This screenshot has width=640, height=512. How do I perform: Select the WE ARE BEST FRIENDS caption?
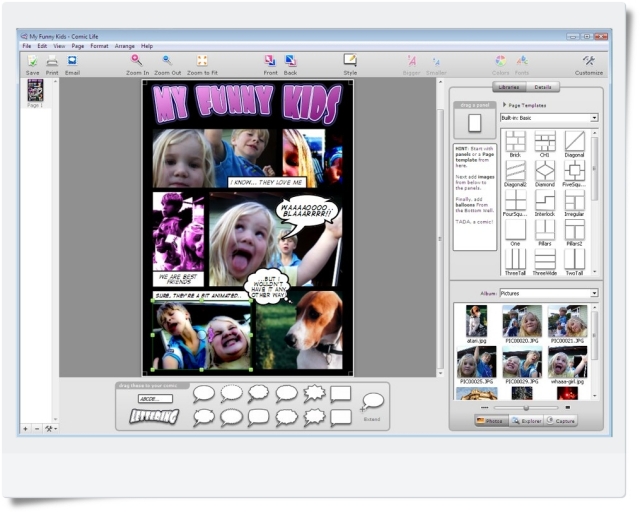coord(178,279)
